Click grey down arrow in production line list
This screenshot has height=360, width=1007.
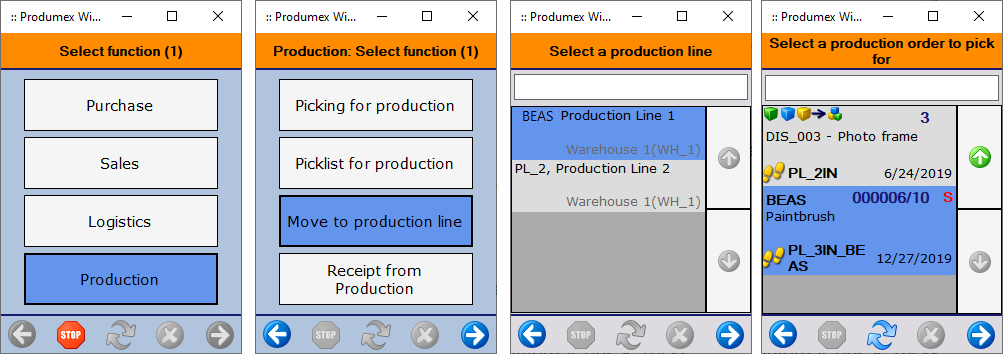728,261
